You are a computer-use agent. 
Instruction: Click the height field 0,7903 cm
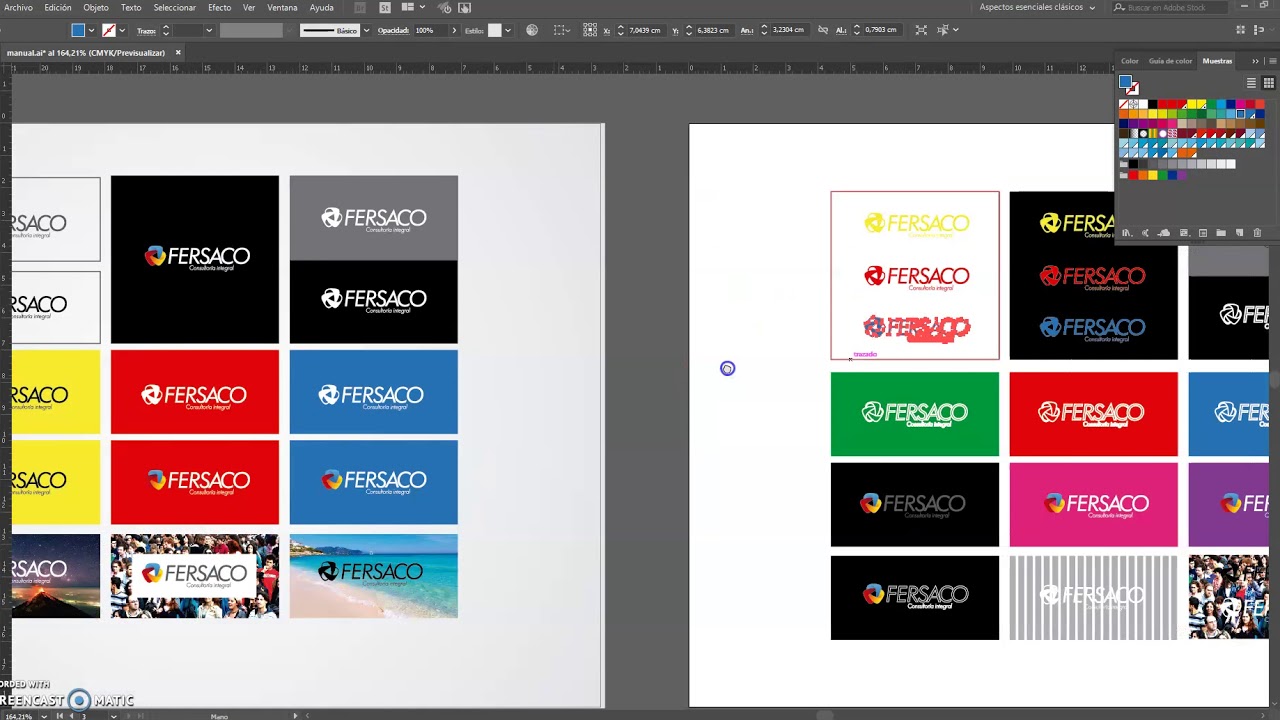point(882,30)
